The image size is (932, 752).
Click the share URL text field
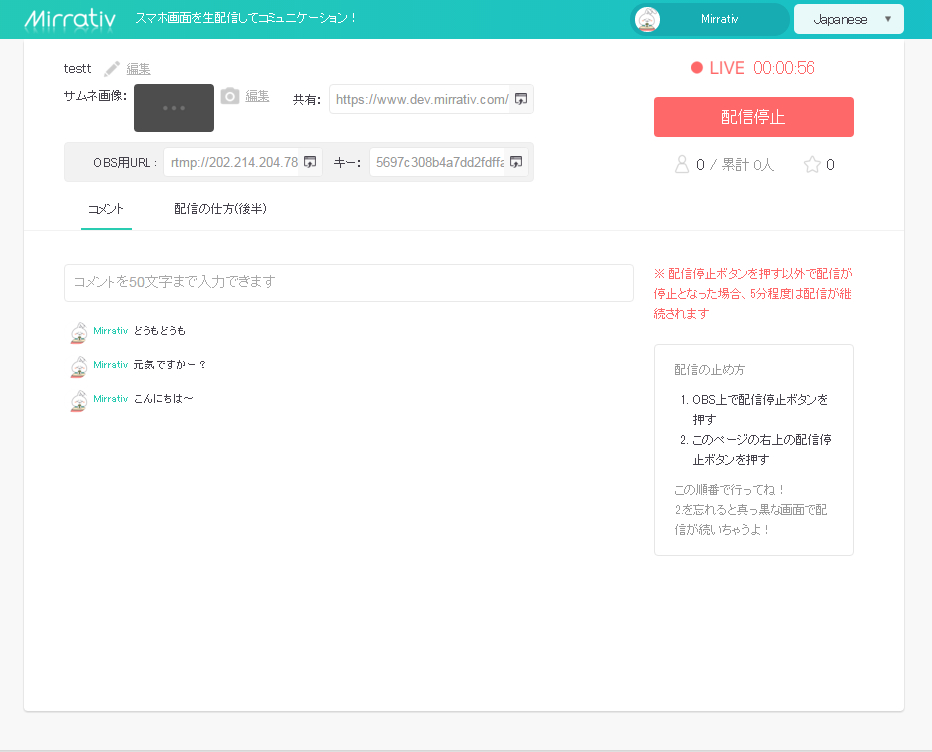tap(421, 99)
